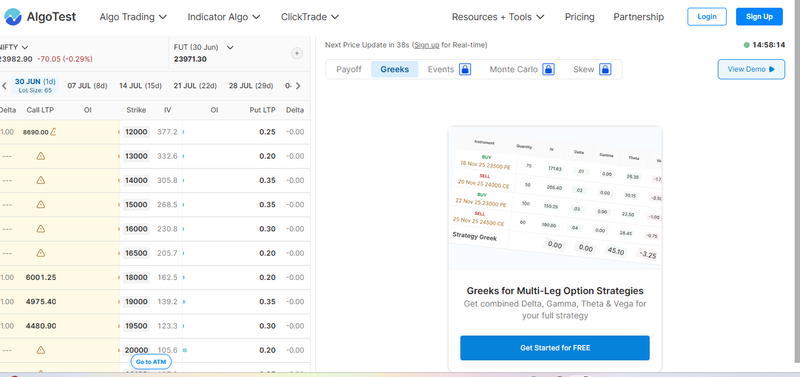Click the AlgoTest logo

pyautogui.click(x=40, y=17)
